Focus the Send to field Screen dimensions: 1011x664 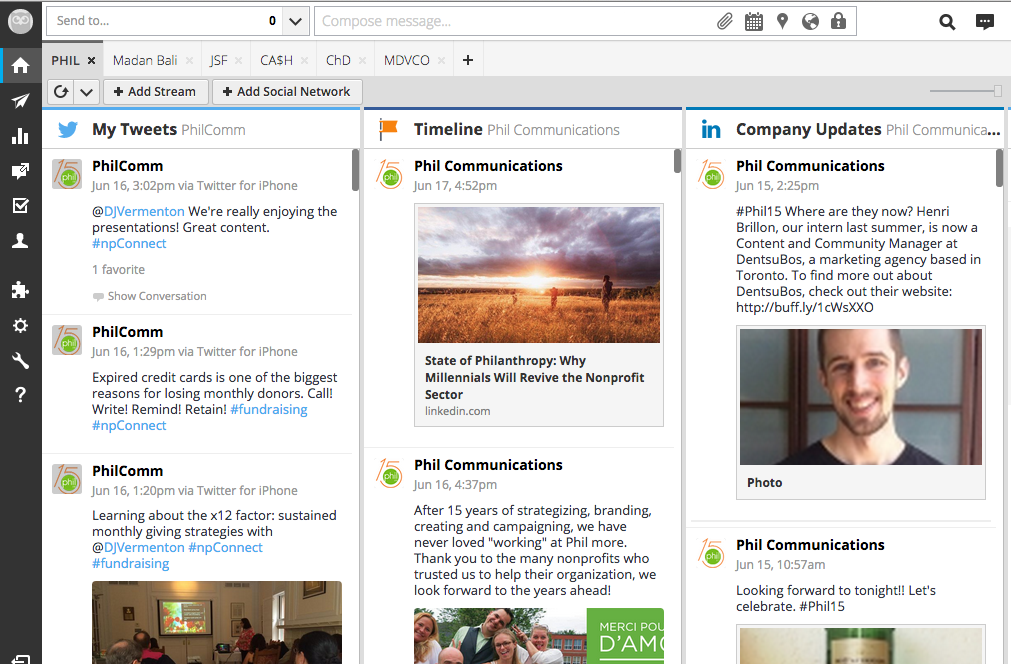click(155, 21)
